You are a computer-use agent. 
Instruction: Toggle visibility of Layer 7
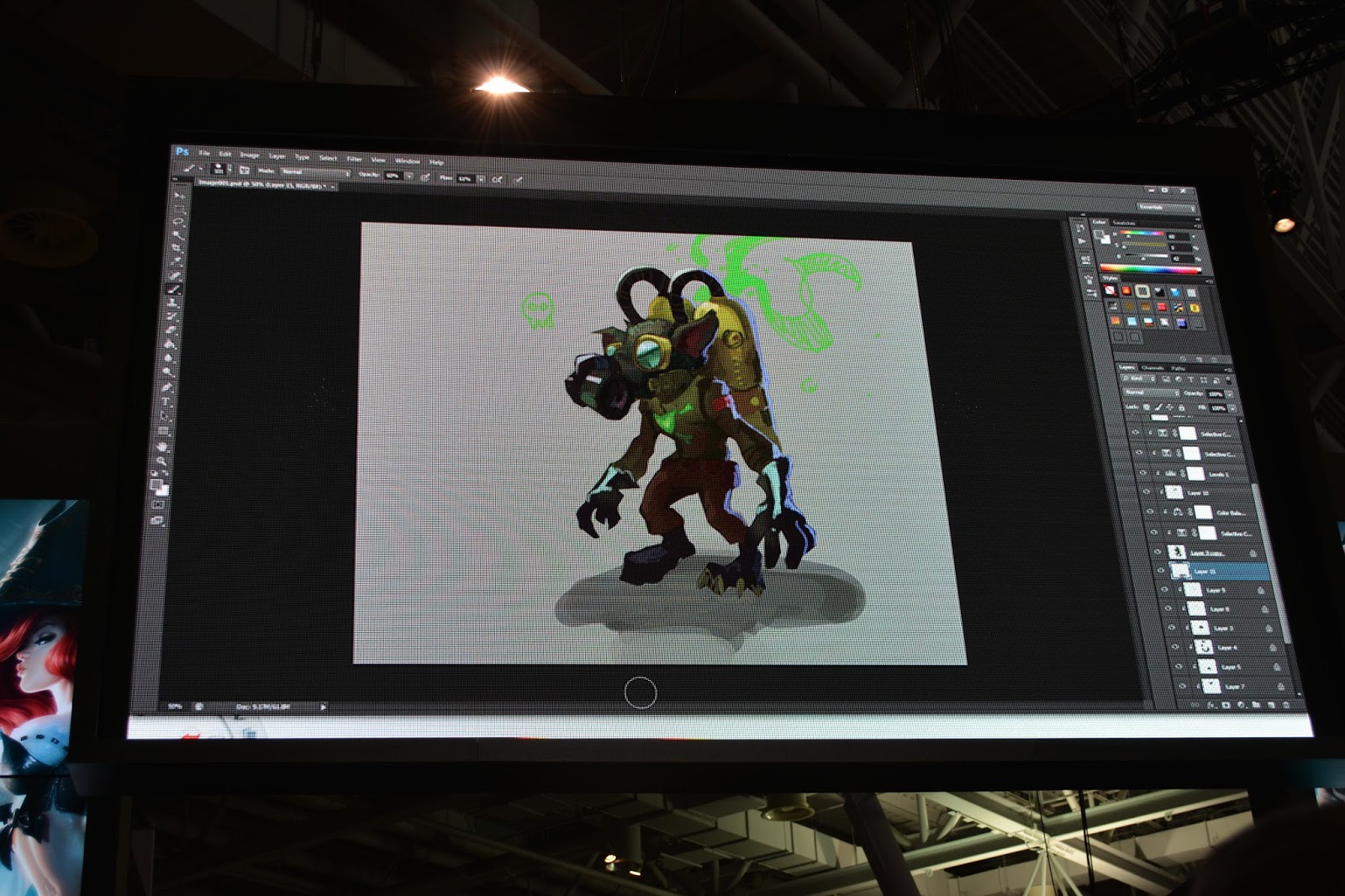[1181, 686]
